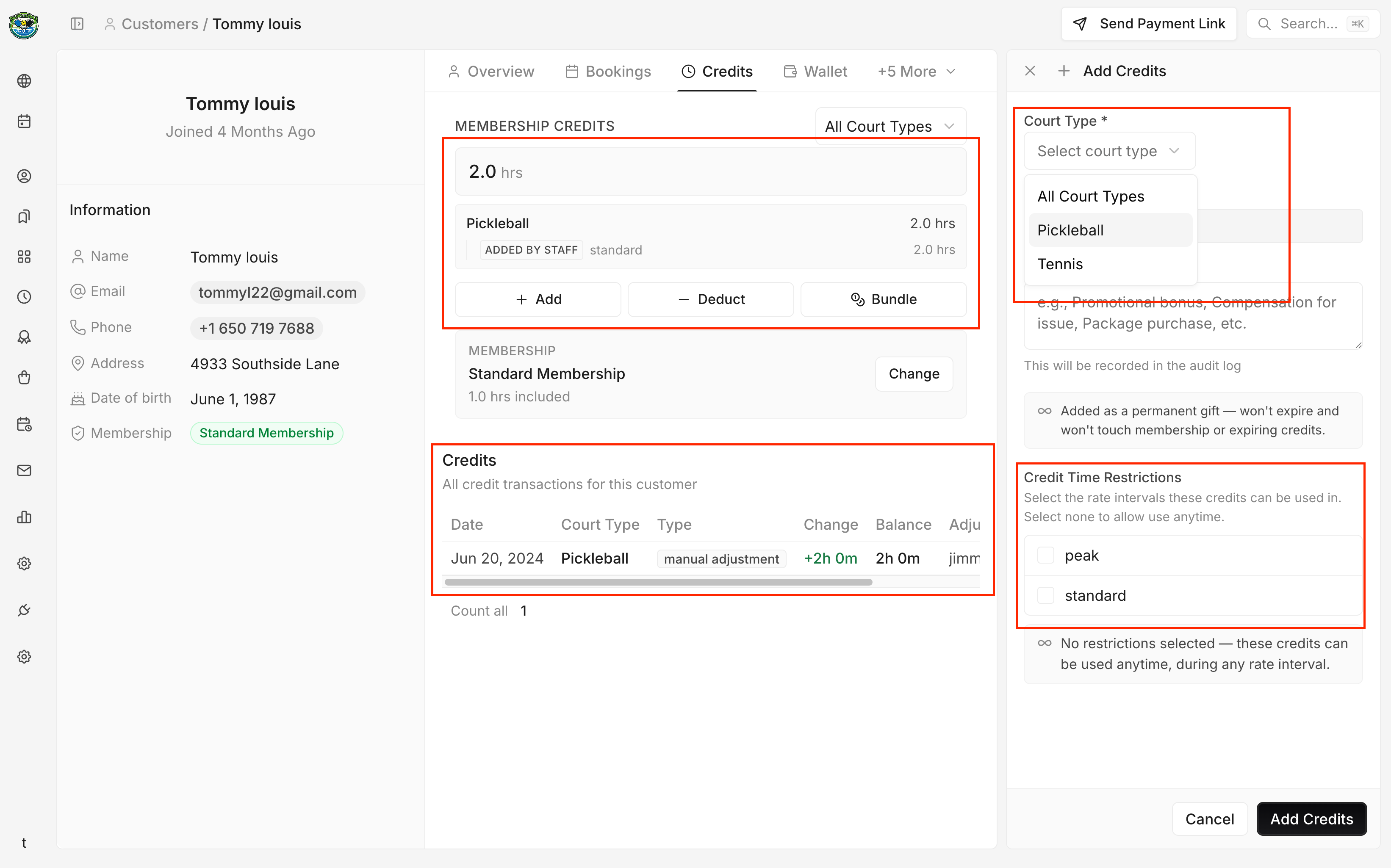Click the tommyl22@gmail.com email chip
The height and width of the screenshot is (868, 1391).
click(277, 292)
